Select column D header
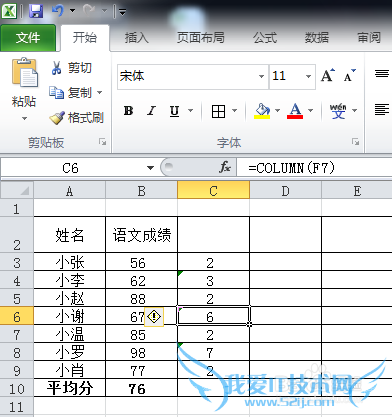The height and width of the screenshot is (417, 392). [285, 191]
